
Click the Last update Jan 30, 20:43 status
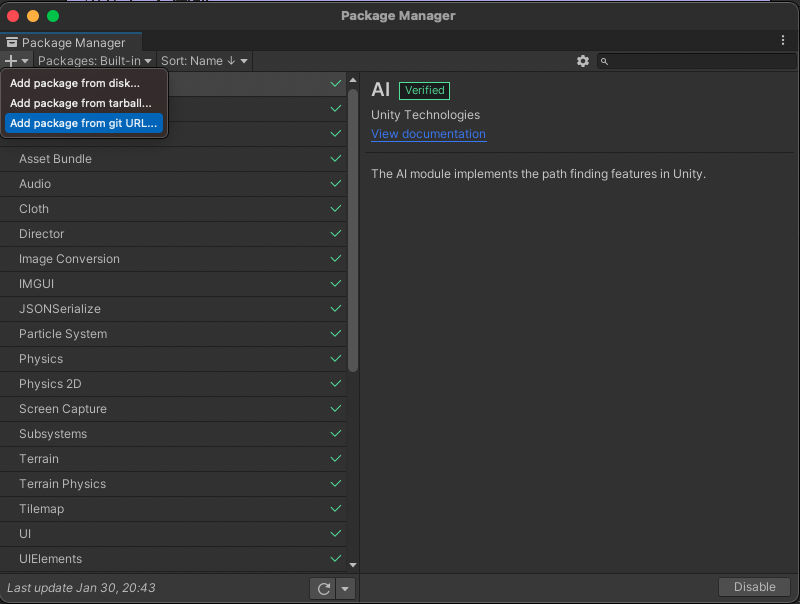(81, 588)
